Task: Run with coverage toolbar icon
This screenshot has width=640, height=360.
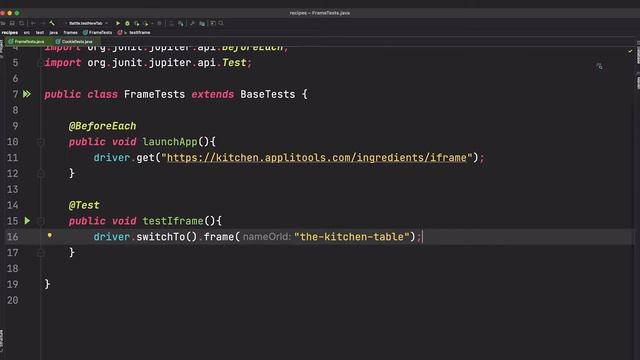Action: (x=137, y=23)
